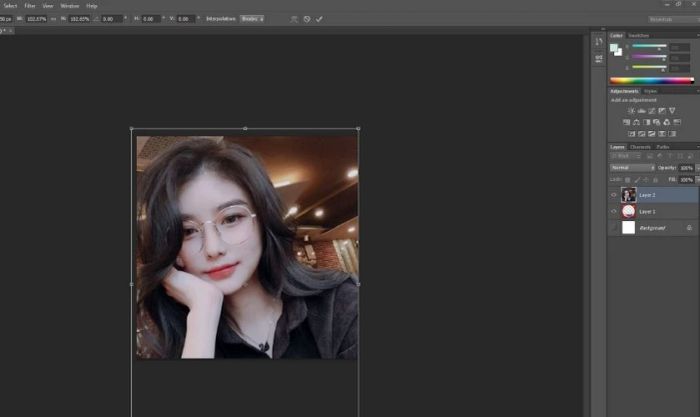The width and height of the screenshot is (700, 417).
Task: Open the Normal blend mode dropdown
Action: click(x=632, y=168)
